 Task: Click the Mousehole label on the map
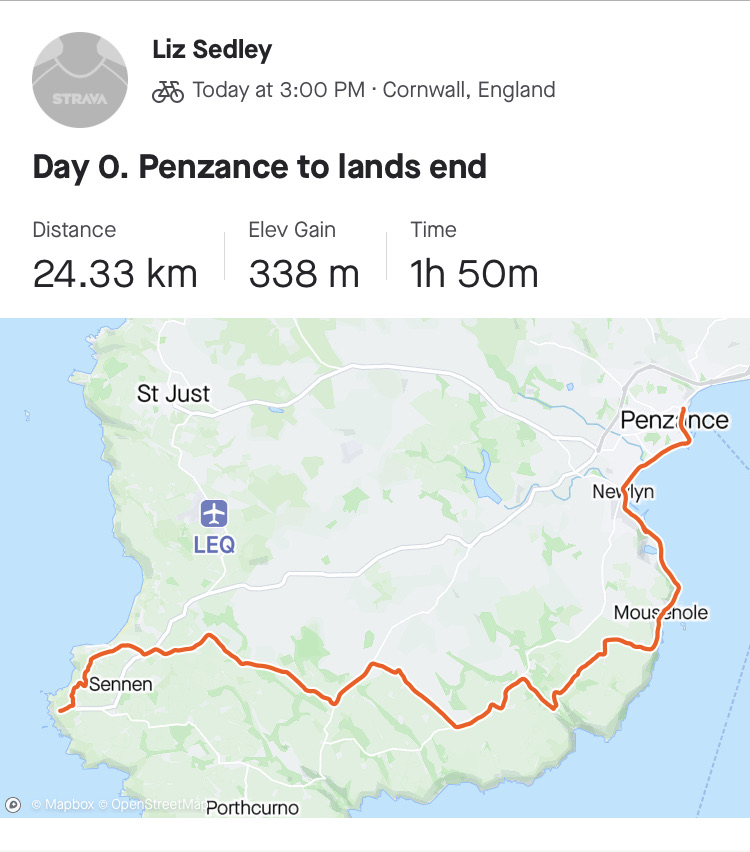click(661, 612)
